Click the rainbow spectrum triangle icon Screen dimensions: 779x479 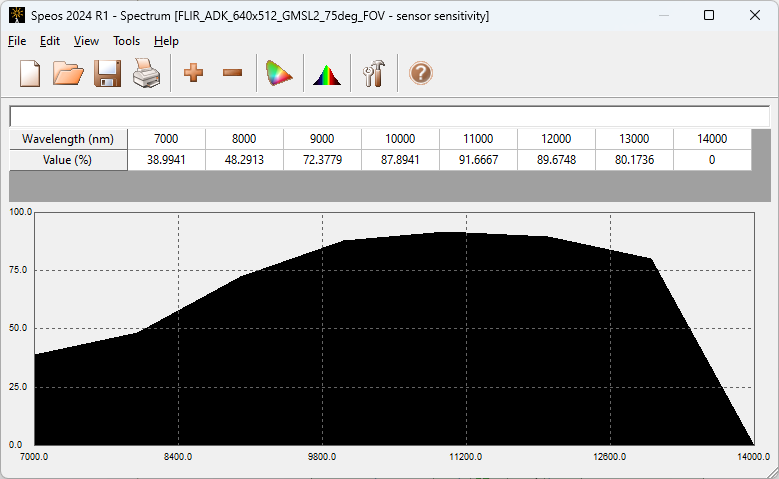pos(327,74)
